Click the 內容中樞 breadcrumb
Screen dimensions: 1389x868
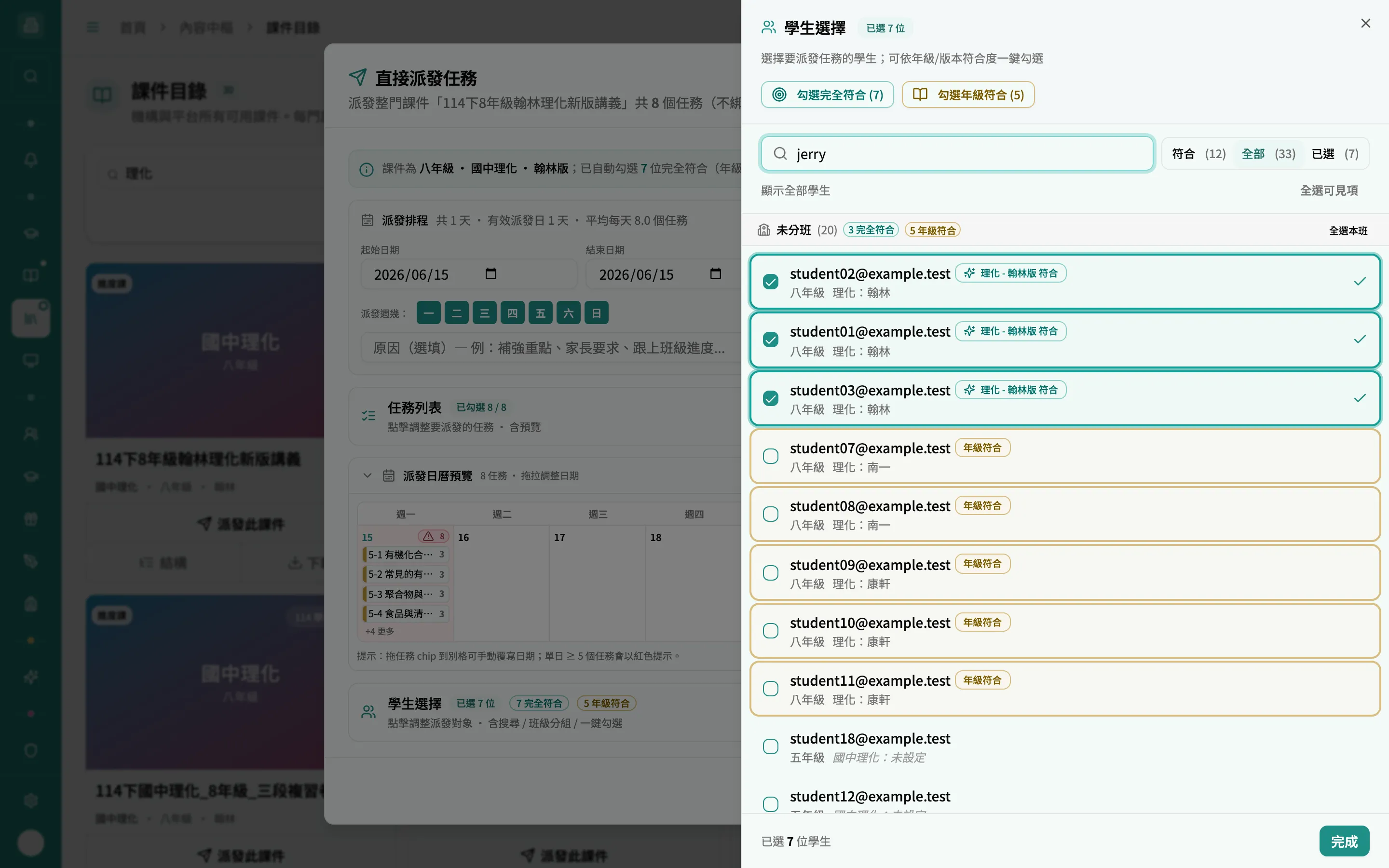[x=206, y=27]
